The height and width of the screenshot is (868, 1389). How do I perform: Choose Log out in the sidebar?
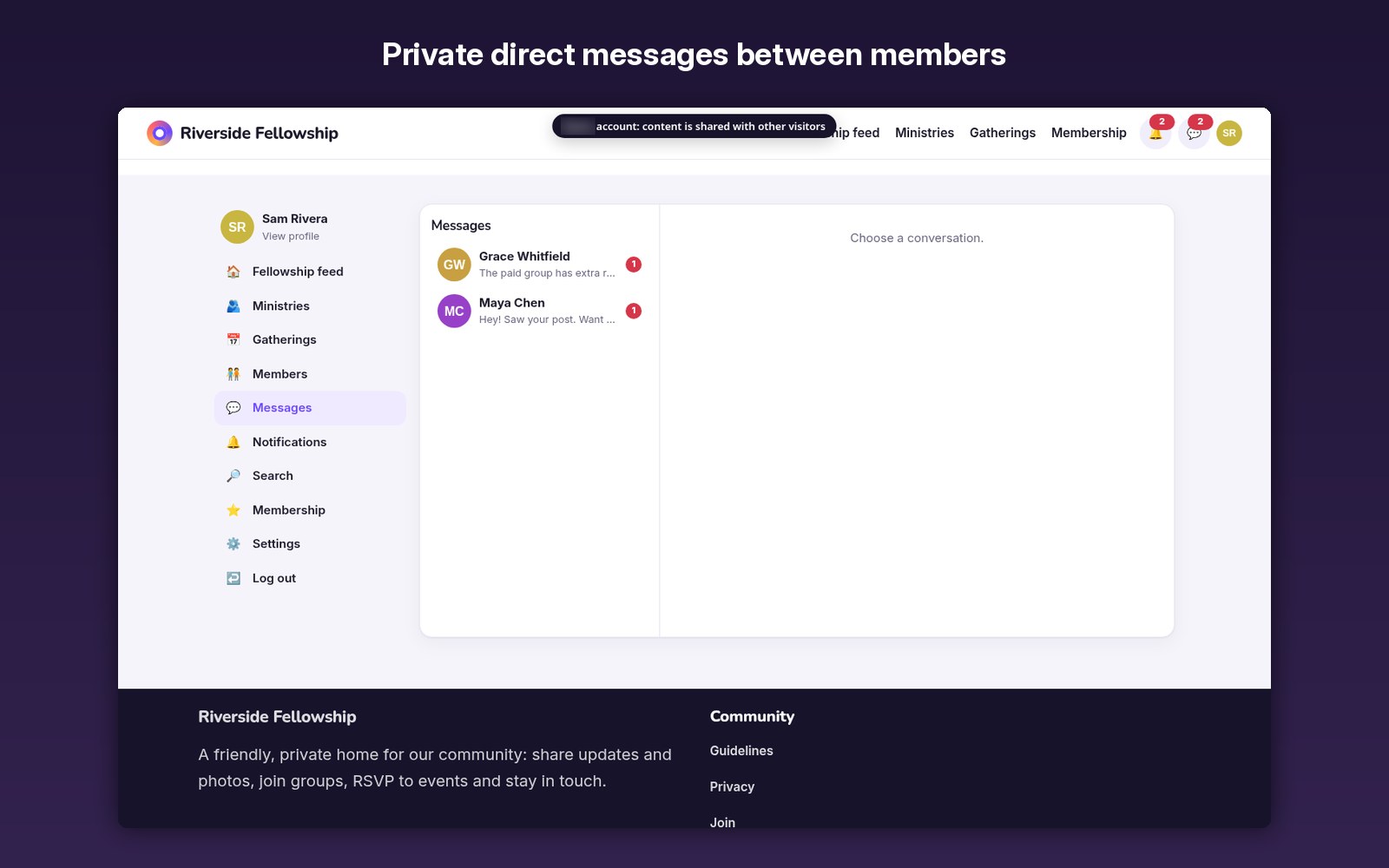pyautogui.click(x=310, y=578)
